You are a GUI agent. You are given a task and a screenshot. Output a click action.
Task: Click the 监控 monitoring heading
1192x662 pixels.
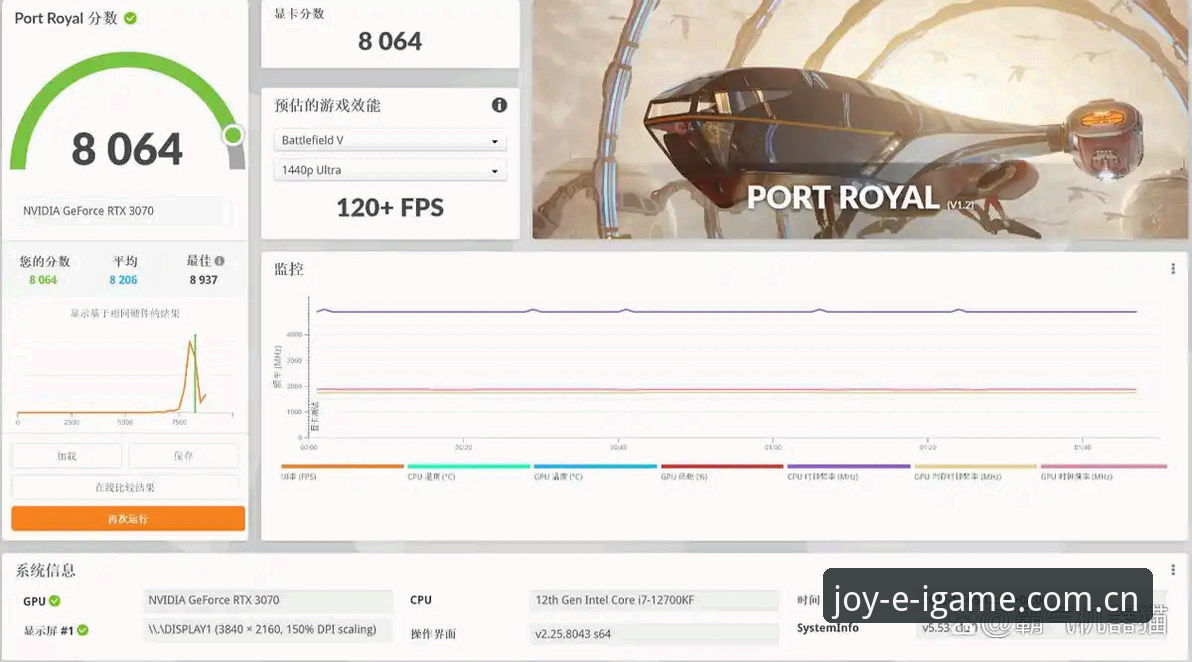click(x=289, y=268)
